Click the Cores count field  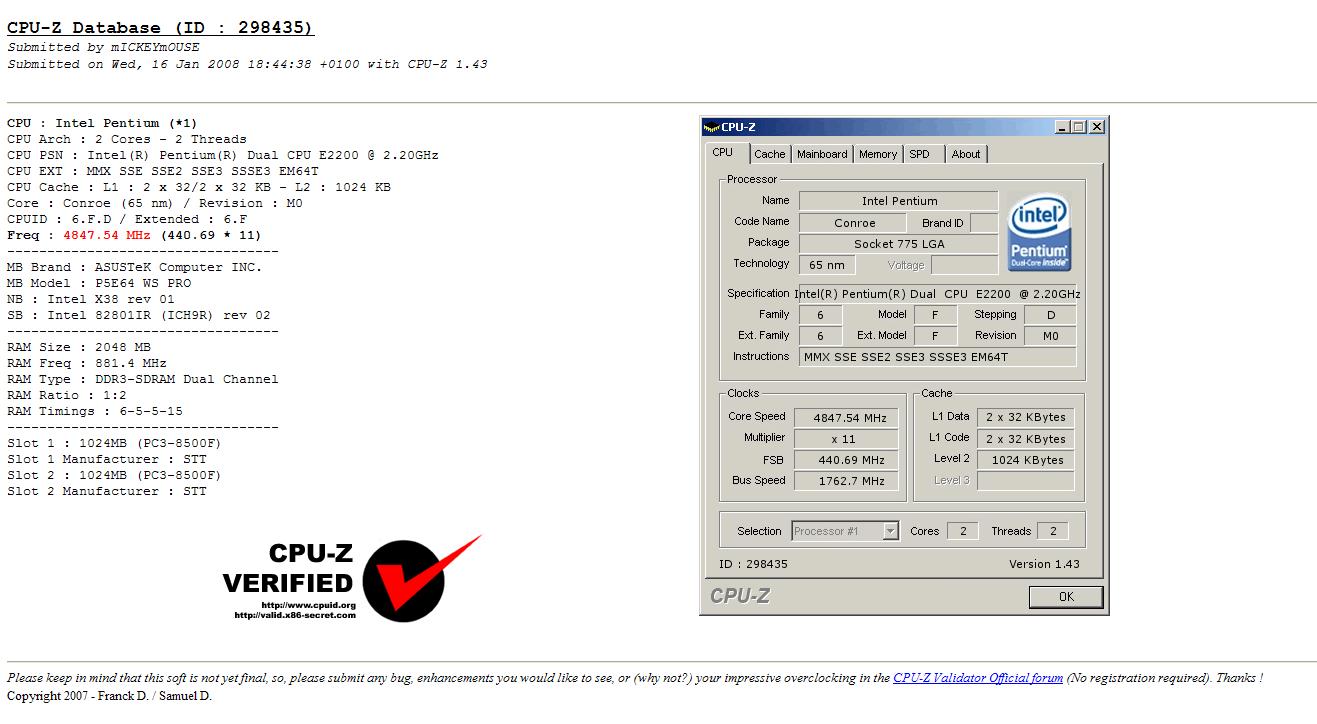pos(963,531)
